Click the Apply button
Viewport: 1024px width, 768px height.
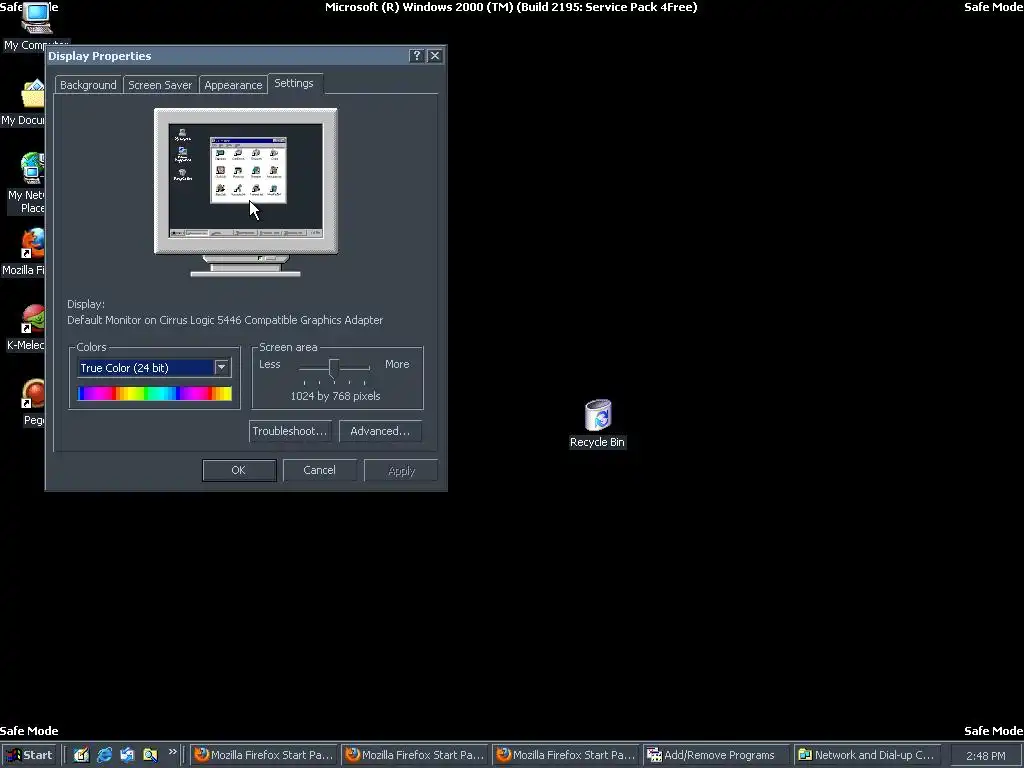[x=401, y=471]
